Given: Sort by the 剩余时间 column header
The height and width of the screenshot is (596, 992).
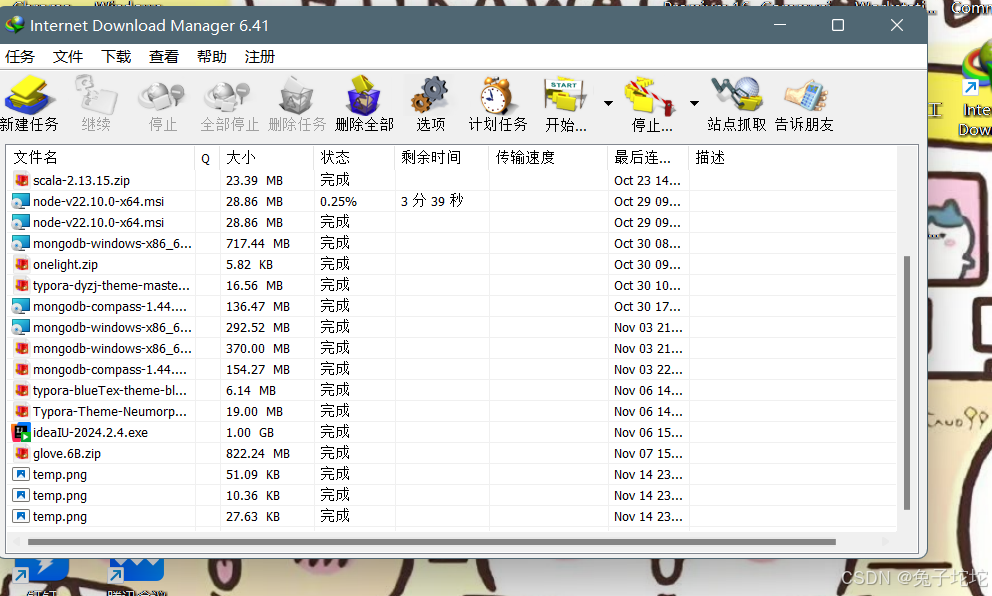Looking at the screenshot, I should (x=442, y=158).
